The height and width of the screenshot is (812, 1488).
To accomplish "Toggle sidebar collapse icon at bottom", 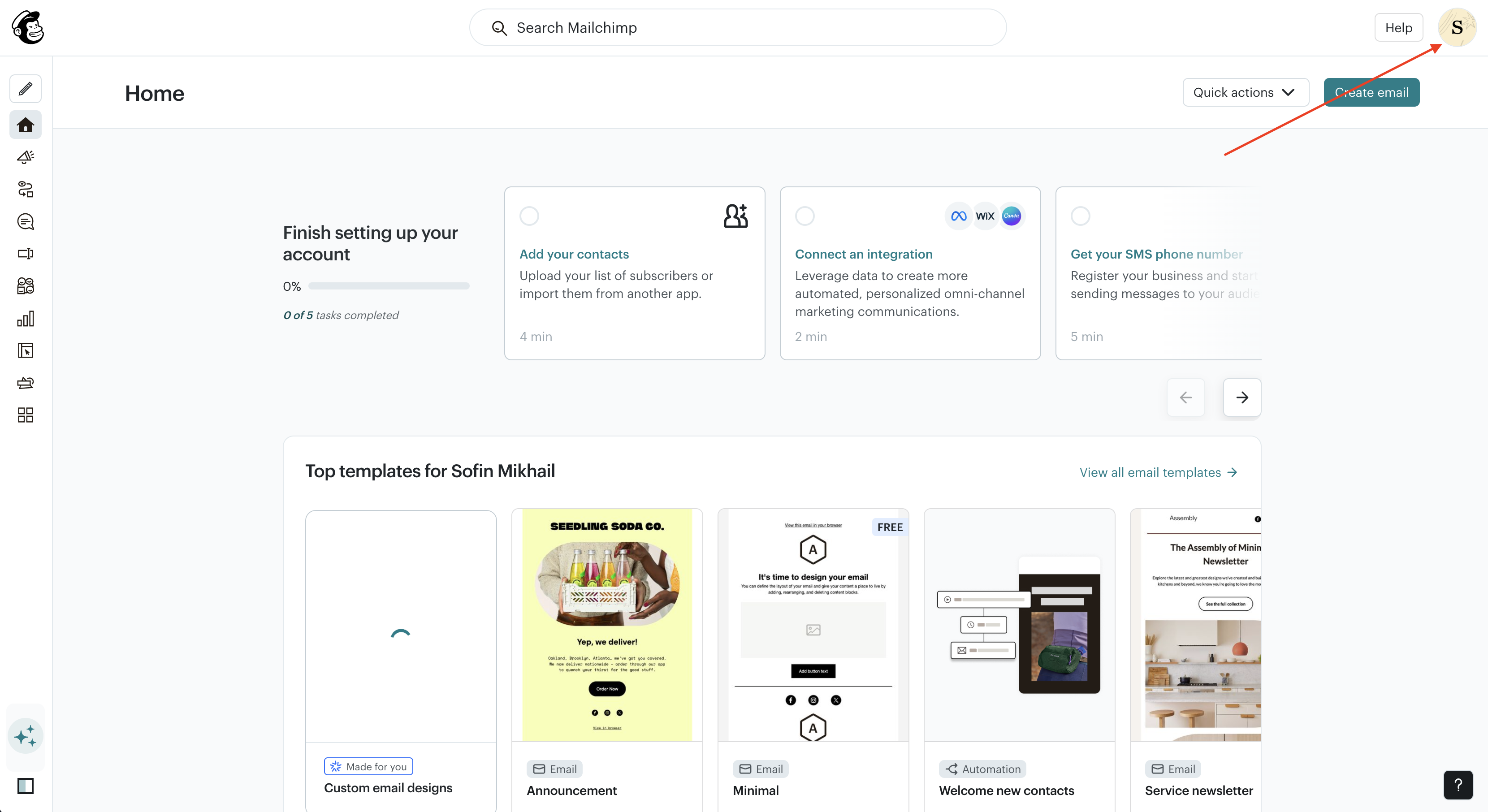I will 26,786.
